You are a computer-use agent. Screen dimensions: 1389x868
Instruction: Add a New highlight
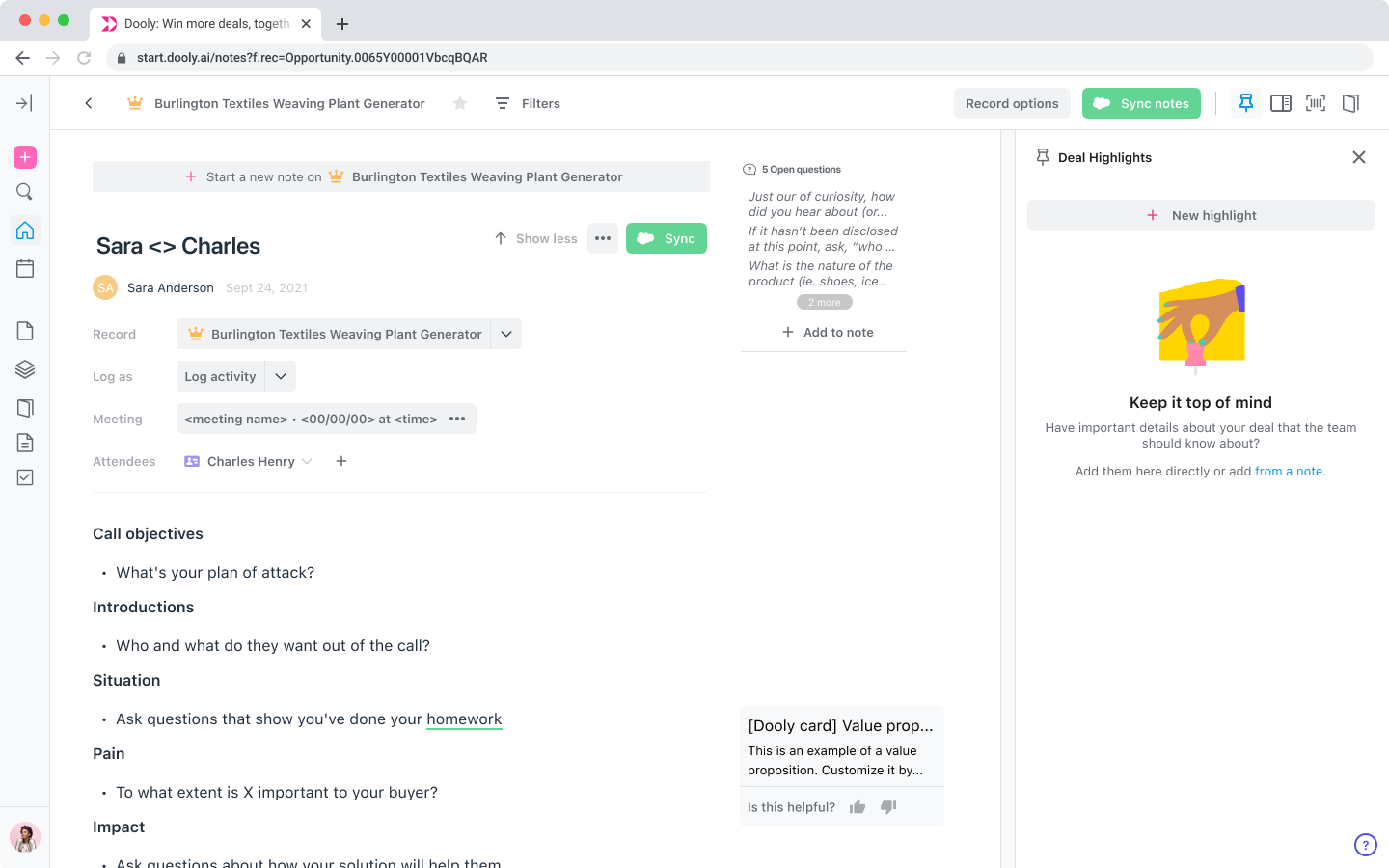1201,215
